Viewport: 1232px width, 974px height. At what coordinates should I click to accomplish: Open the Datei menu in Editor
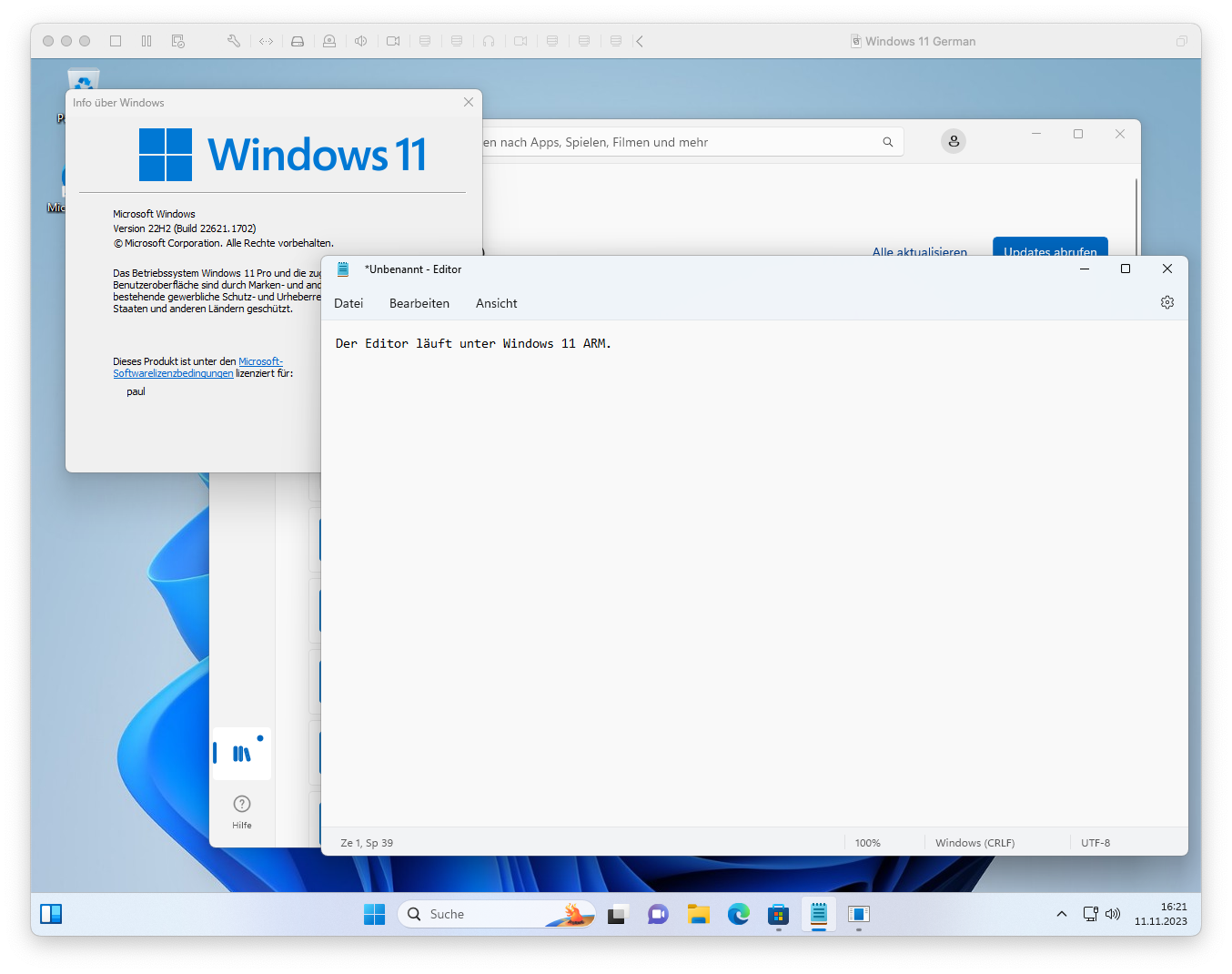point(348,303)
